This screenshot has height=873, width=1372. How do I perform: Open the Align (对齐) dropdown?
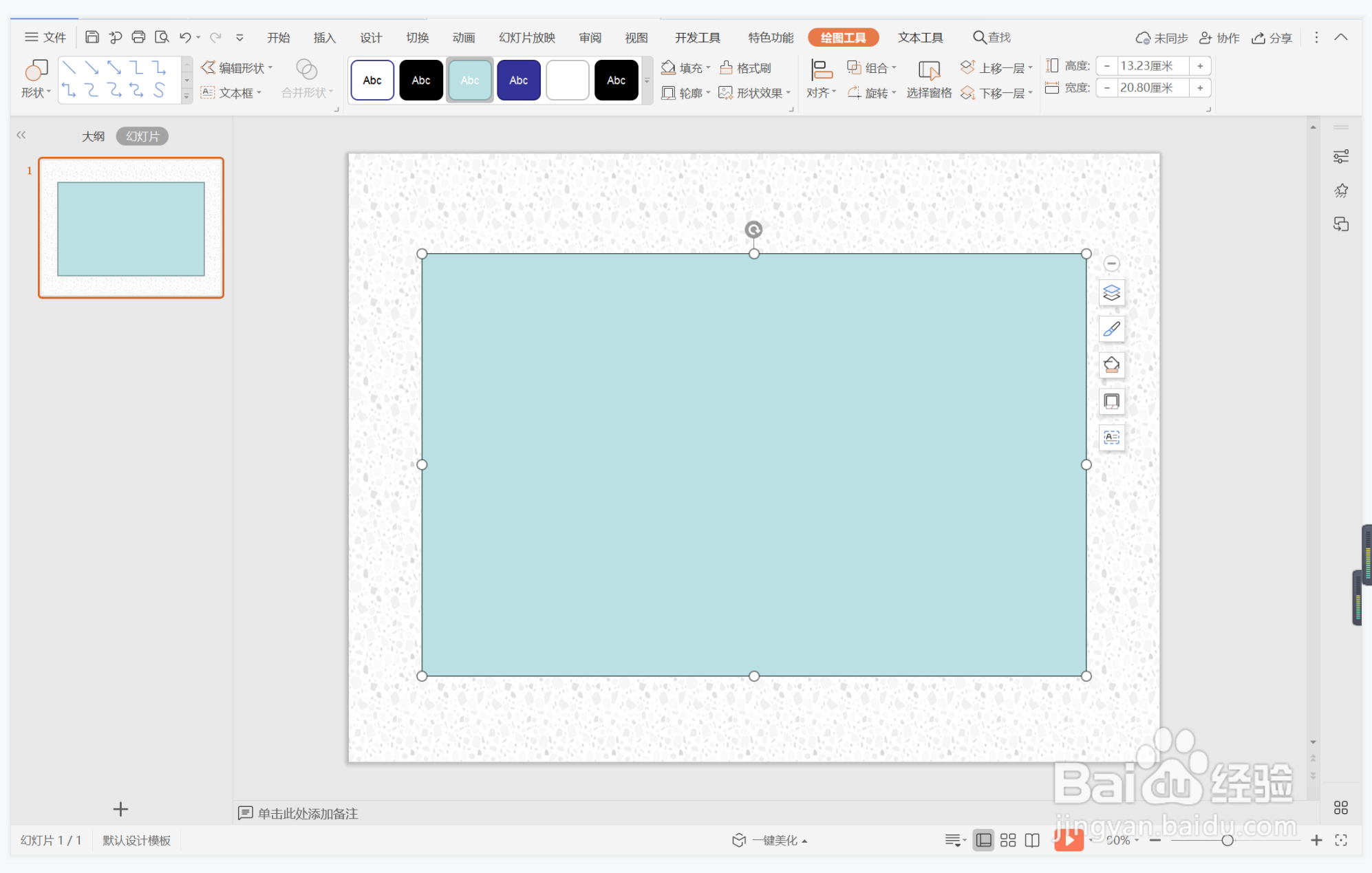pyautogui.click(x=821, y=92)
